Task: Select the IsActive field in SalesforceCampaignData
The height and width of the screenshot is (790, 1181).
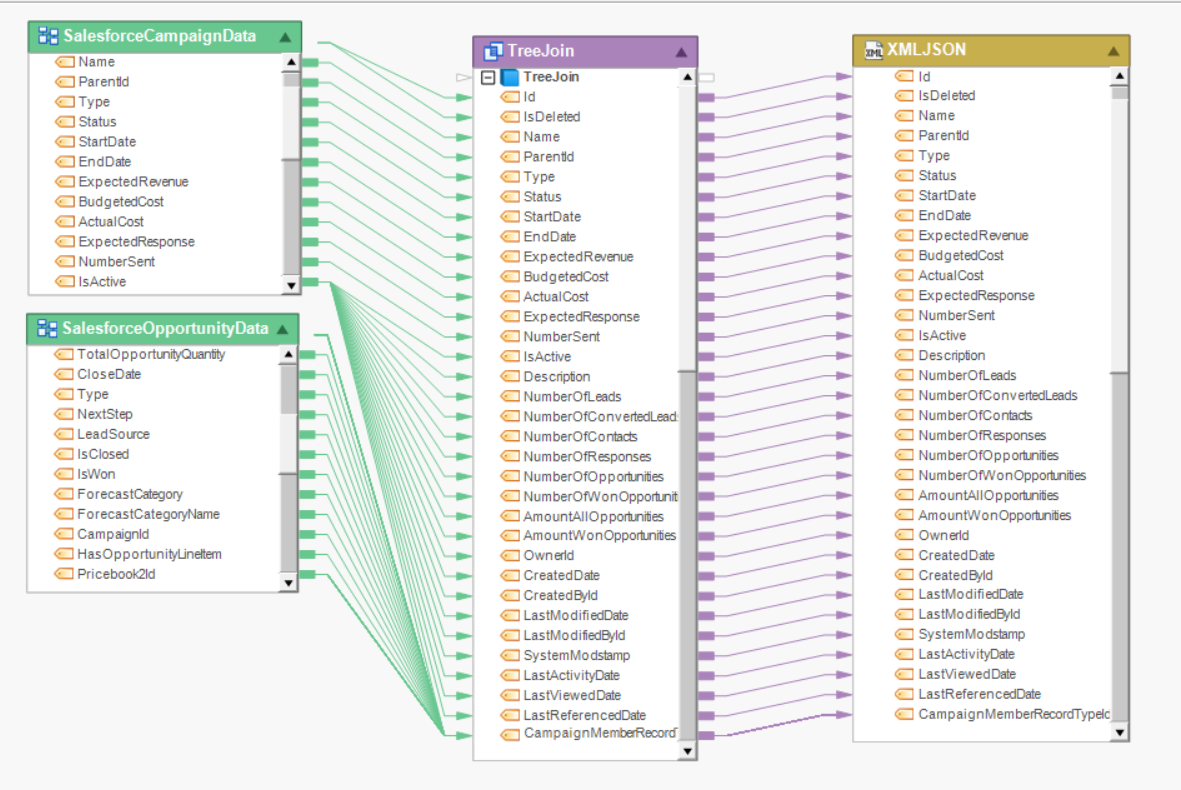Action: click(x=102, y=282)
